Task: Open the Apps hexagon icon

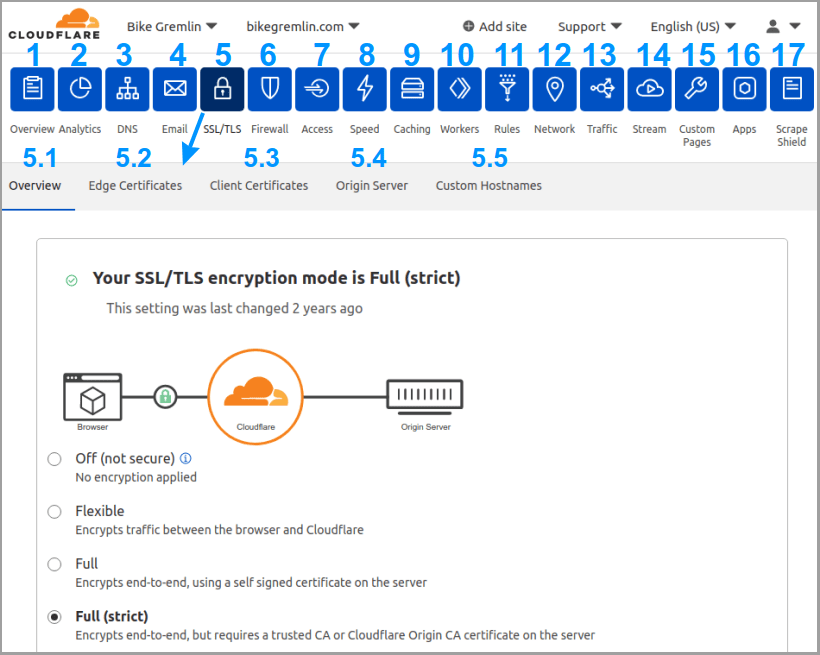Action: (745, 89)
